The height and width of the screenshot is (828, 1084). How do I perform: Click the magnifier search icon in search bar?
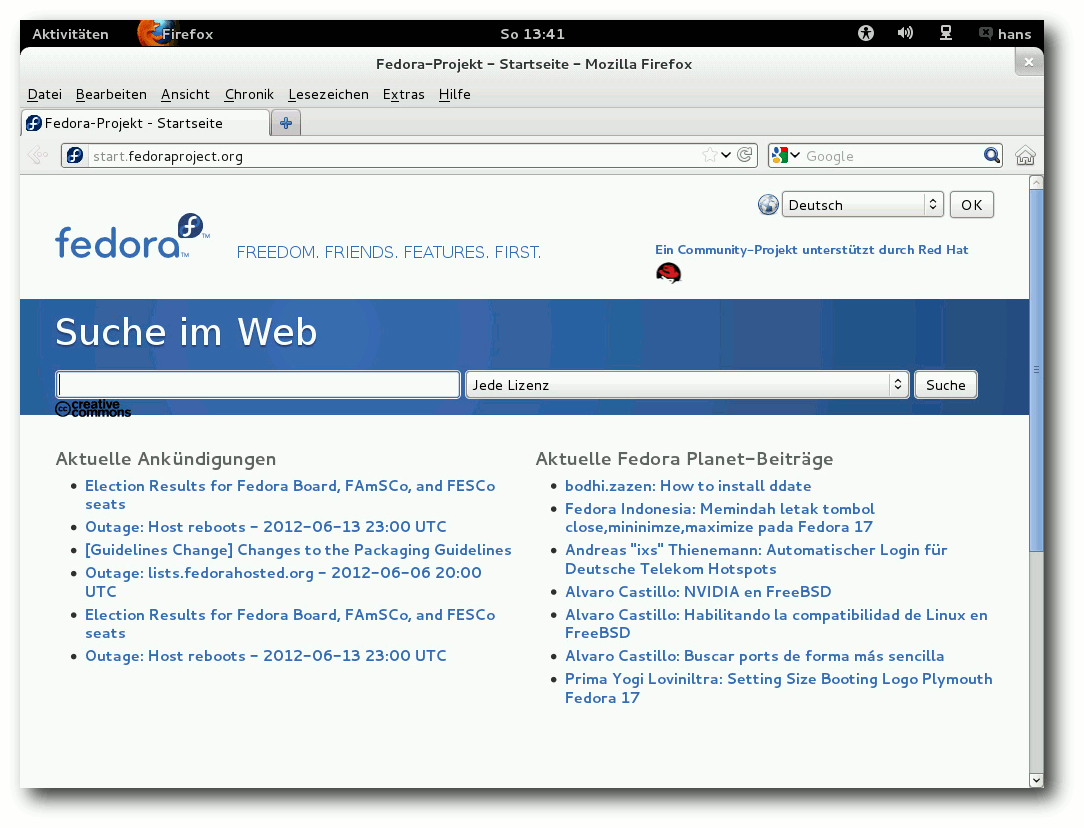(991, 156)
